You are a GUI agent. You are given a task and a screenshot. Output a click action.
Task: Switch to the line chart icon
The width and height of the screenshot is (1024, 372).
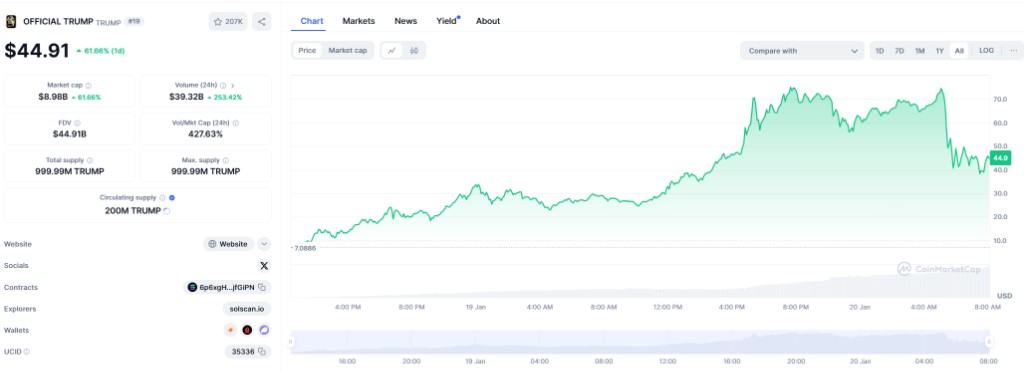[x=392, y=50]
